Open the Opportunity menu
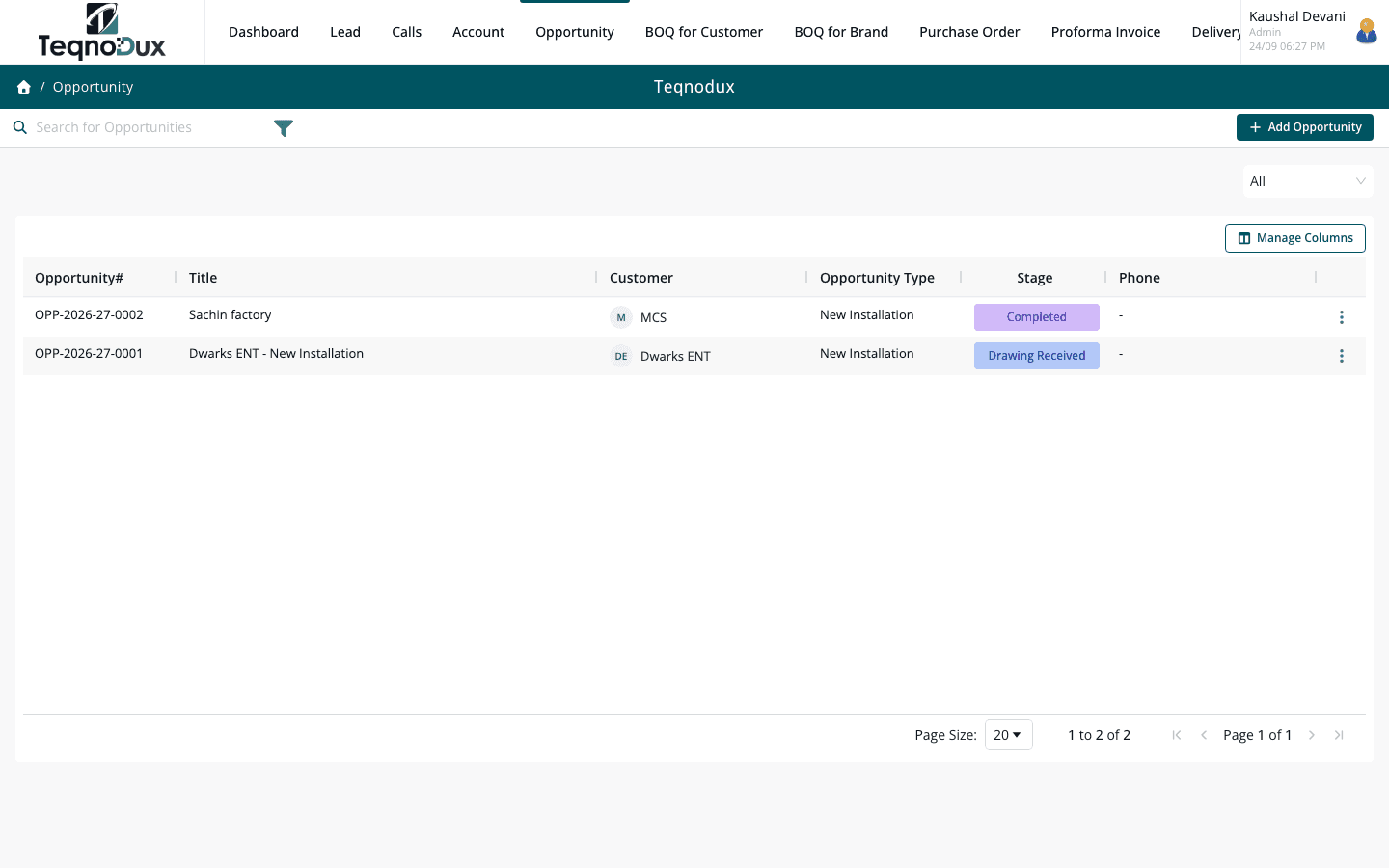The image size is (1389, 868). pos(575,32)
